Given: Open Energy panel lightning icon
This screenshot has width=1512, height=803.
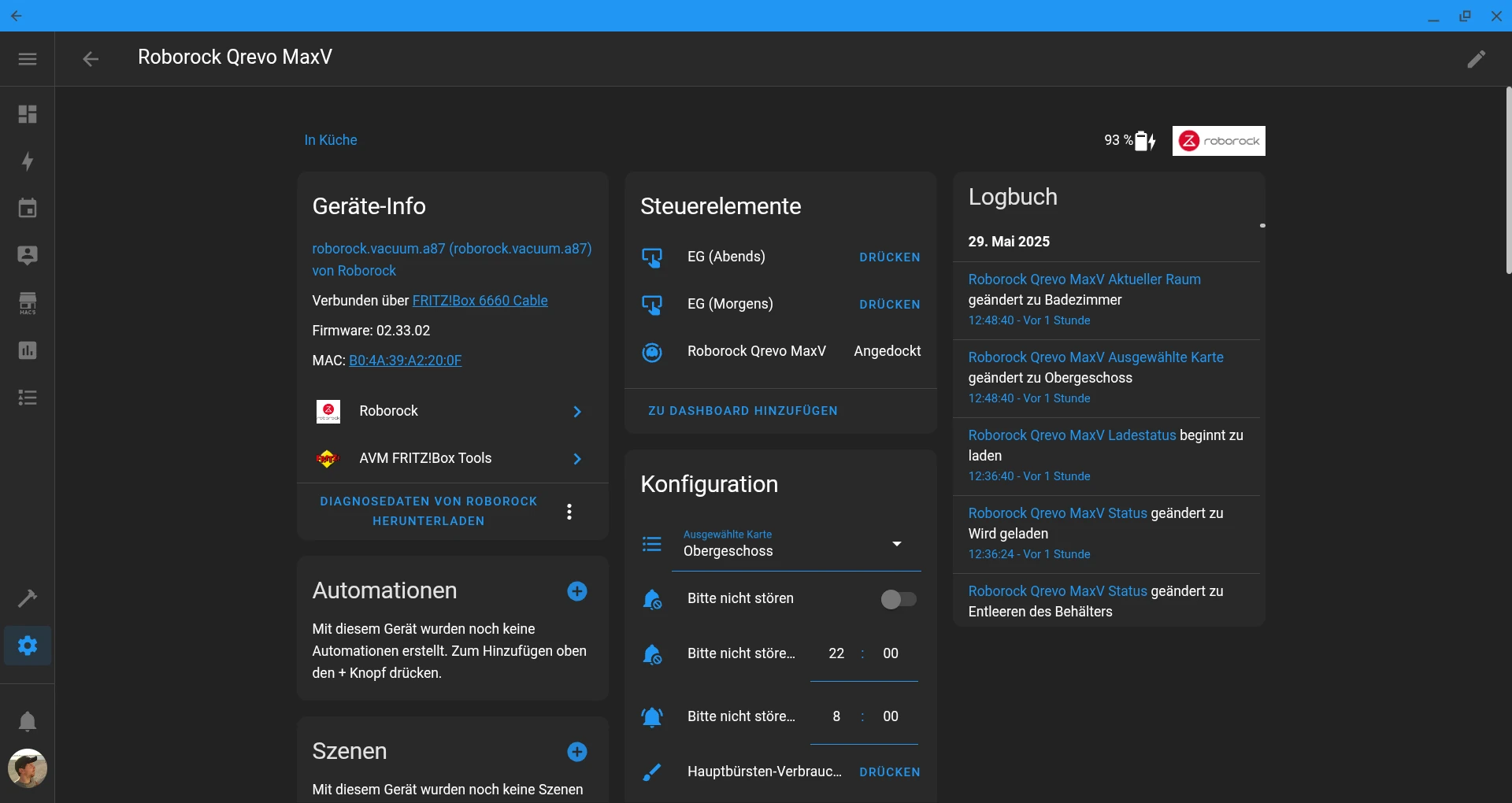Looking at the screenshot, I should pos(28,161).
